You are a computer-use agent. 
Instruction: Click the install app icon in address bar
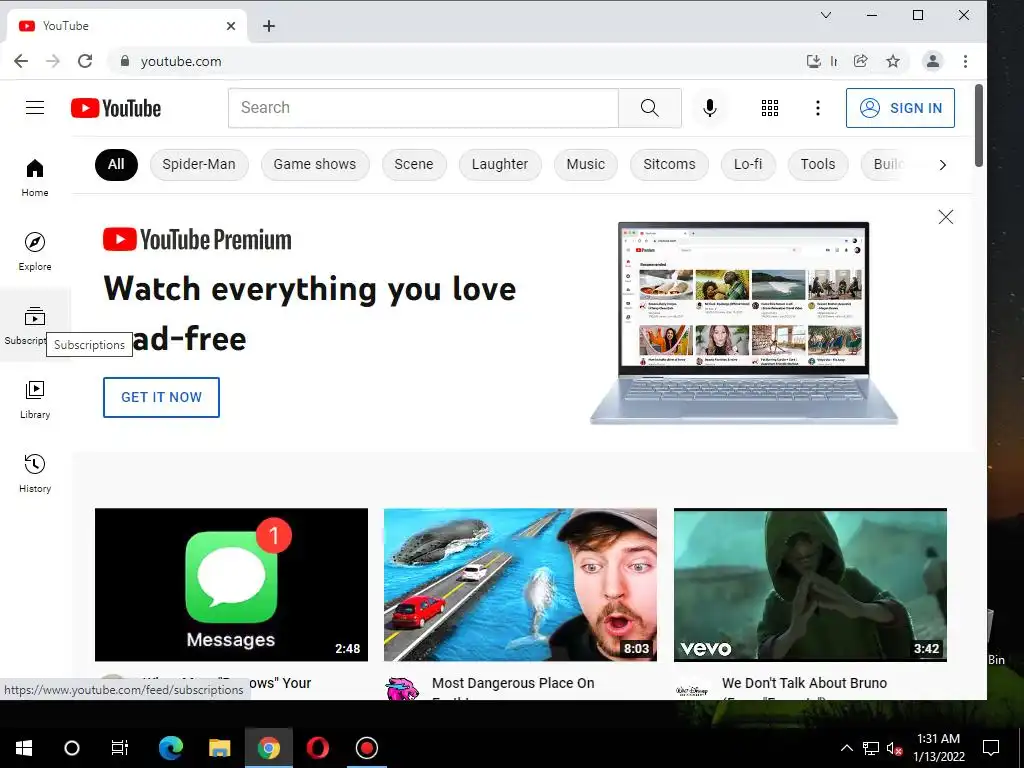point(814,61)
